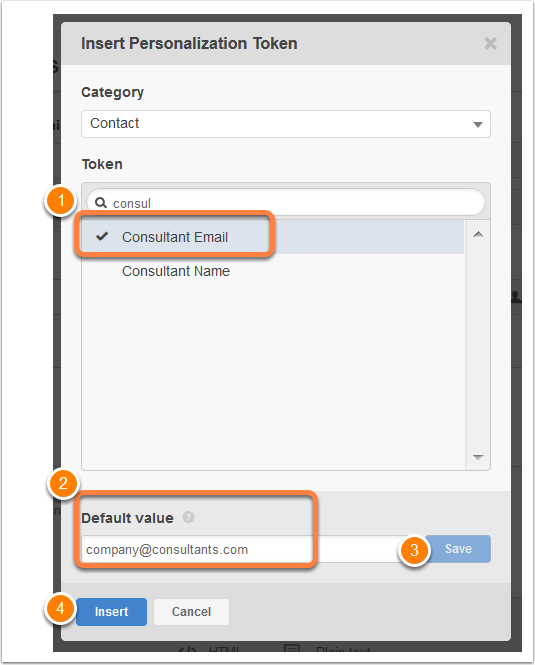Open the Contact category combo box

[x=286, y=124]
